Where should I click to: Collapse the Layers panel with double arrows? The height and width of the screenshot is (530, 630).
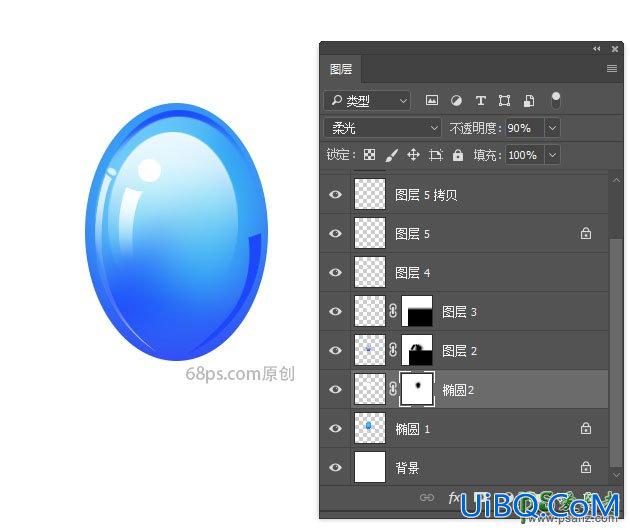(597, 49)
